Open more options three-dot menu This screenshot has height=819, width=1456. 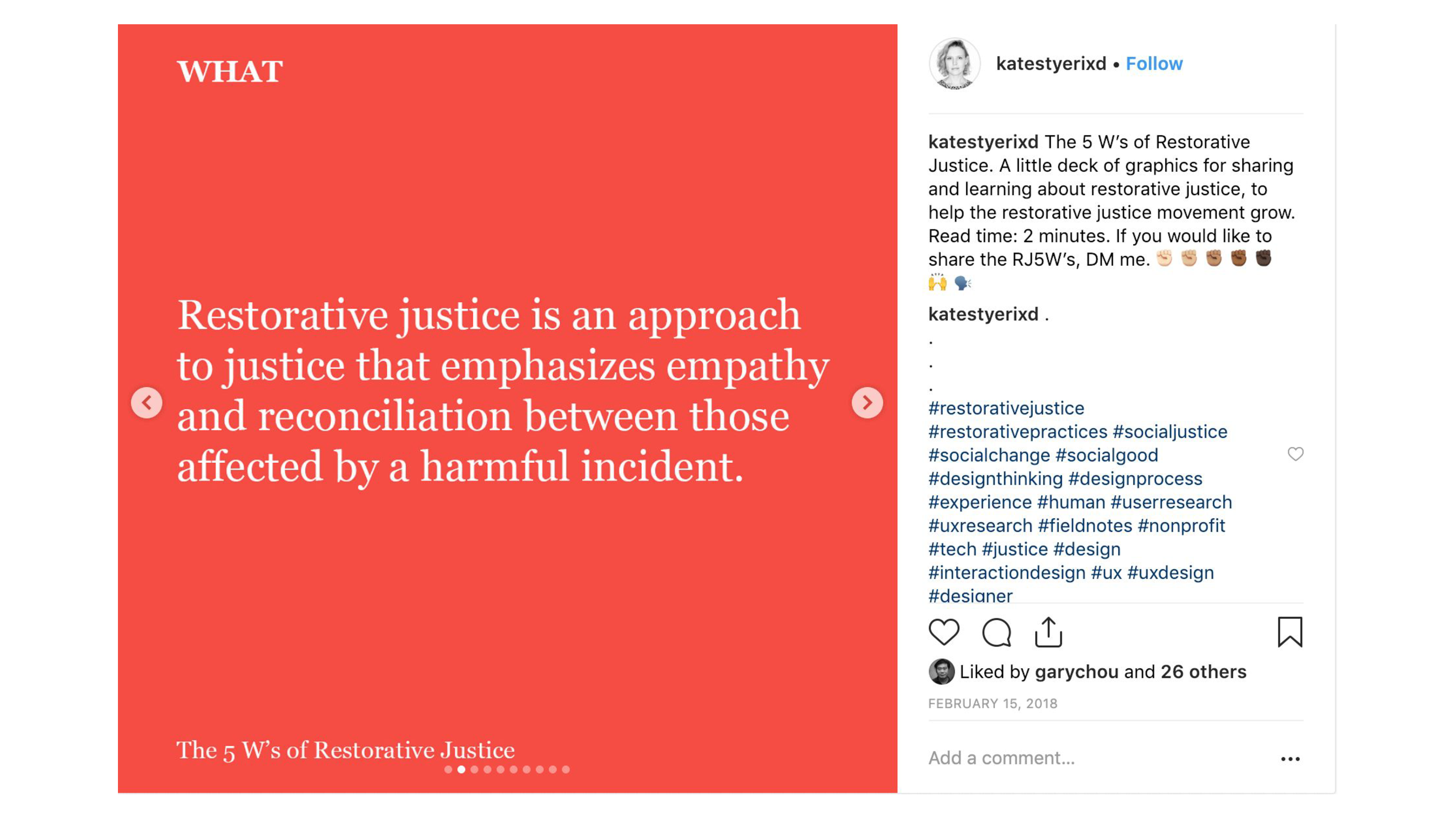click(1291, 758)
